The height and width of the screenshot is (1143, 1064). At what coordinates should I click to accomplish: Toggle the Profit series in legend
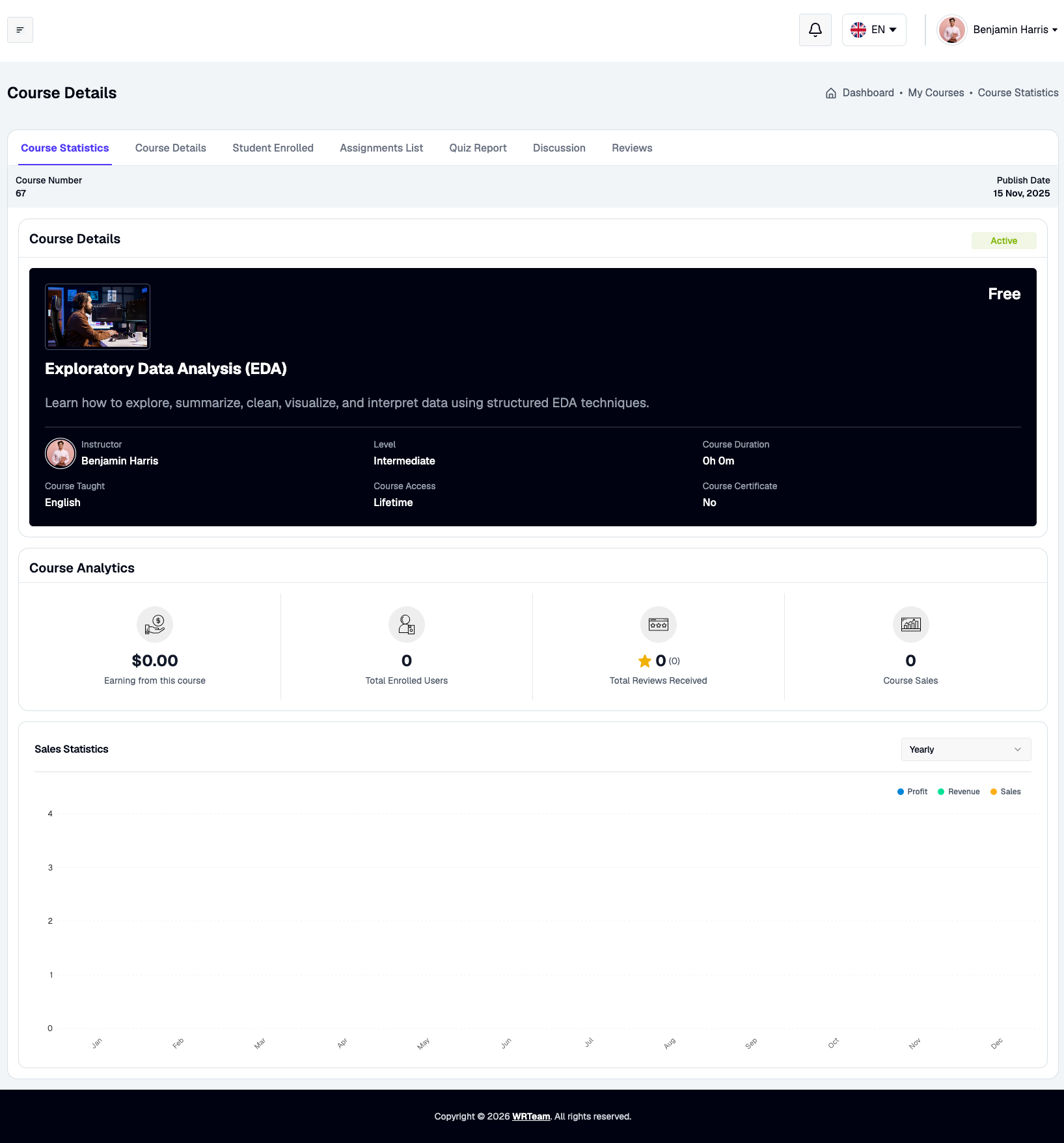coord(912,792)
